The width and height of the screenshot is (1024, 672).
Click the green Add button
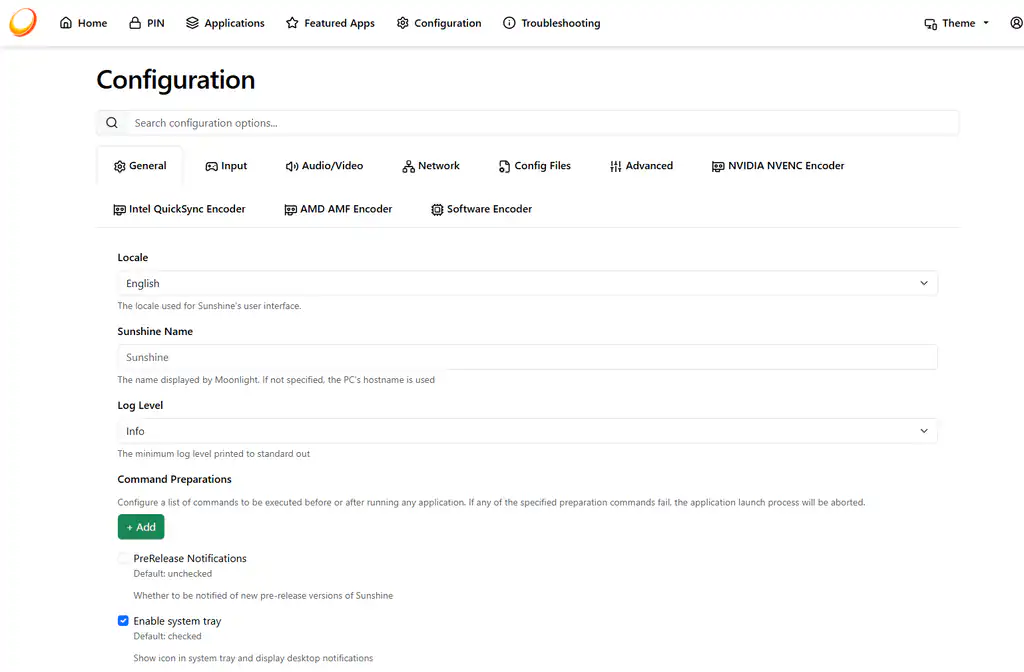(x=141, y=527)
